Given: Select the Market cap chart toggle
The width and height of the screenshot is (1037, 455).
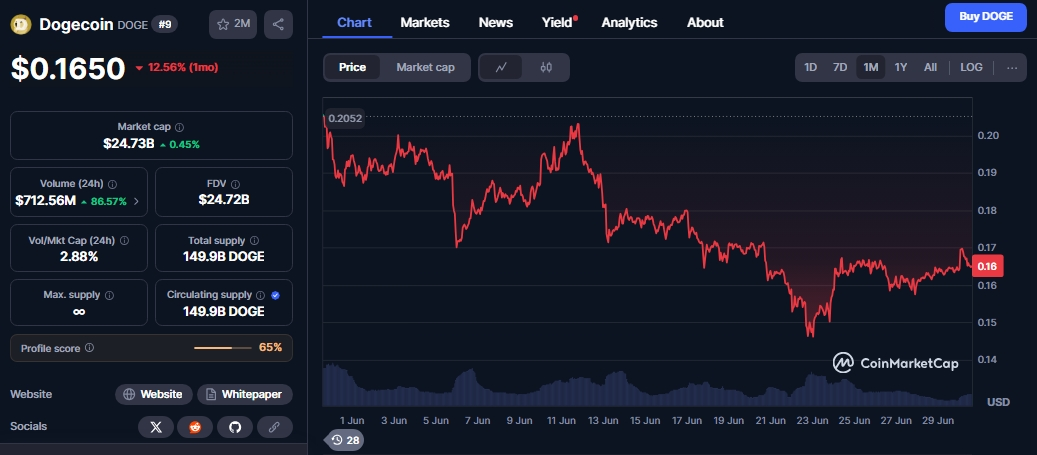Looking at the screenshot, I should [425, 67].
